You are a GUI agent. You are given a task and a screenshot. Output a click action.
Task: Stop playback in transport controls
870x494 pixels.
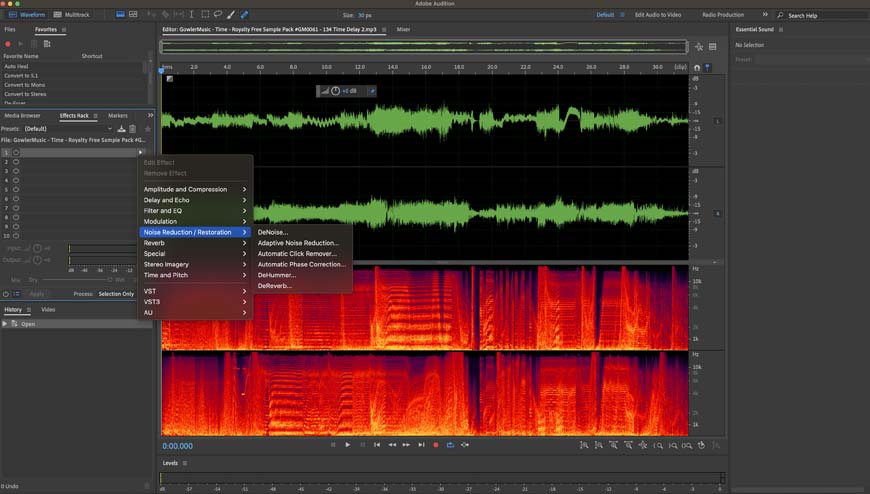[333, 445]
